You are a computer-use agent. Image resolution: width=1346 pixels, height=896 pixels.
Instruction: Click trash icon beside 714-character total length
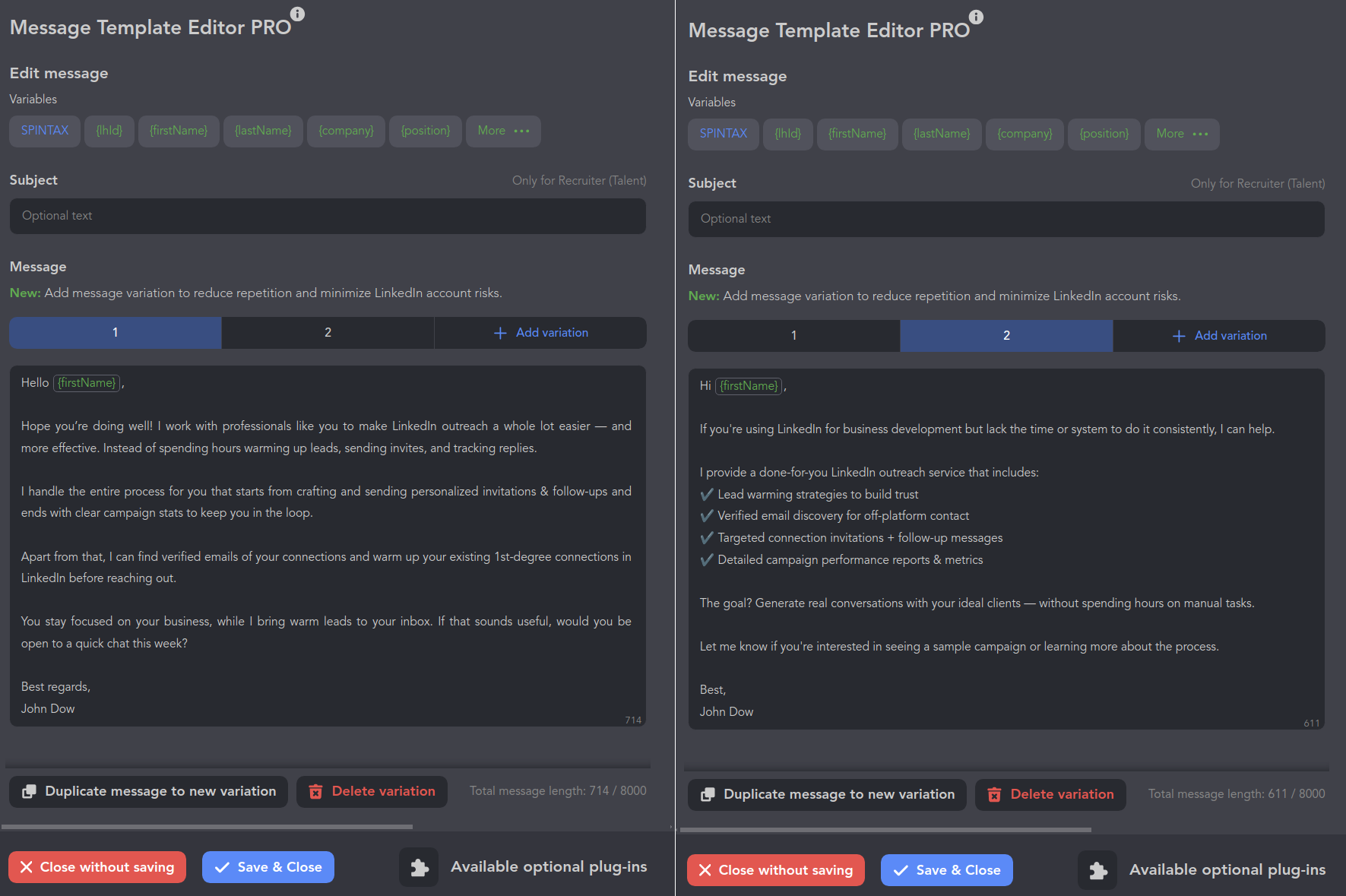[315, 792]
